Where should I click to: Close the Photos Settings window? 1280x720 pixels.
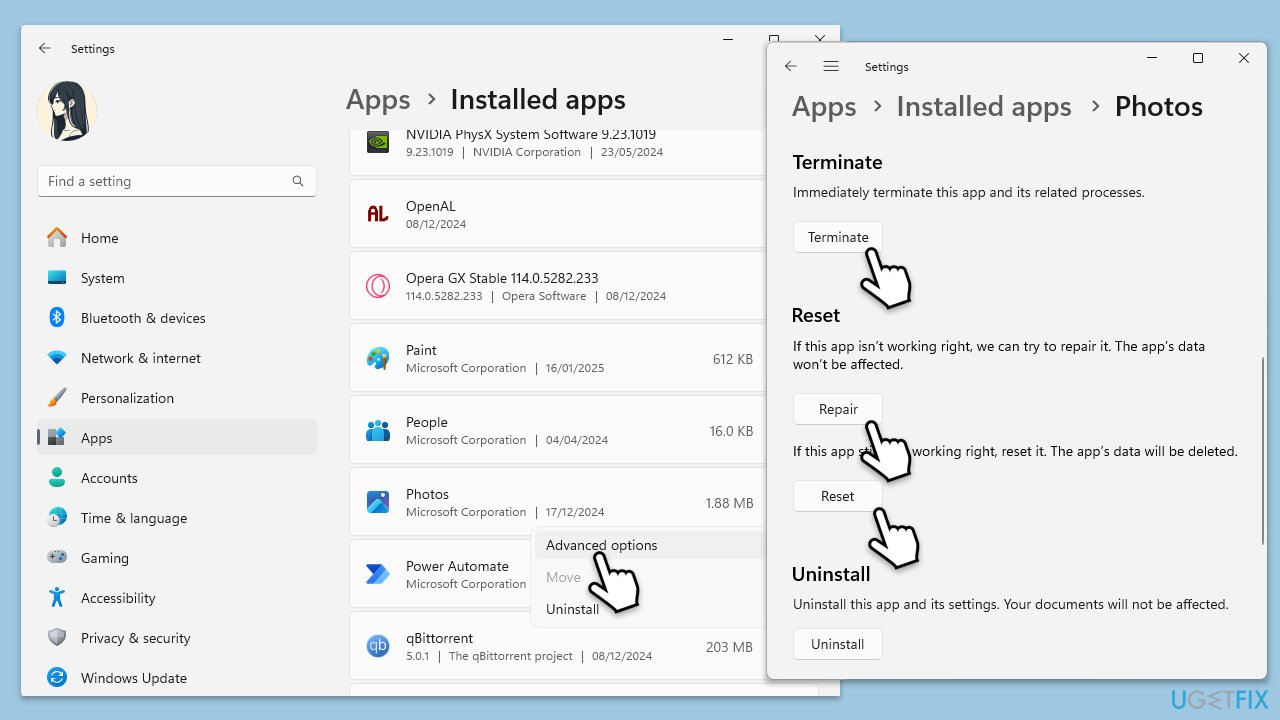coord(1244,59)
